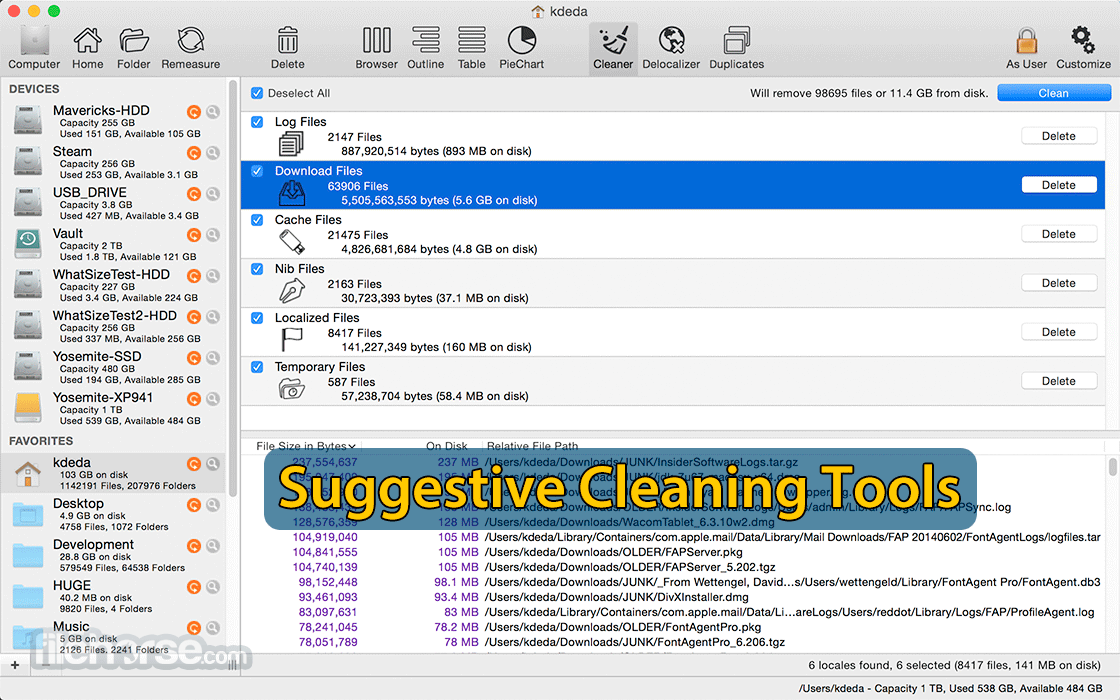Click the Delete trash icon in toolbar
The width and height of the screenshot is (1120, 700).
(x=288, y=48)
